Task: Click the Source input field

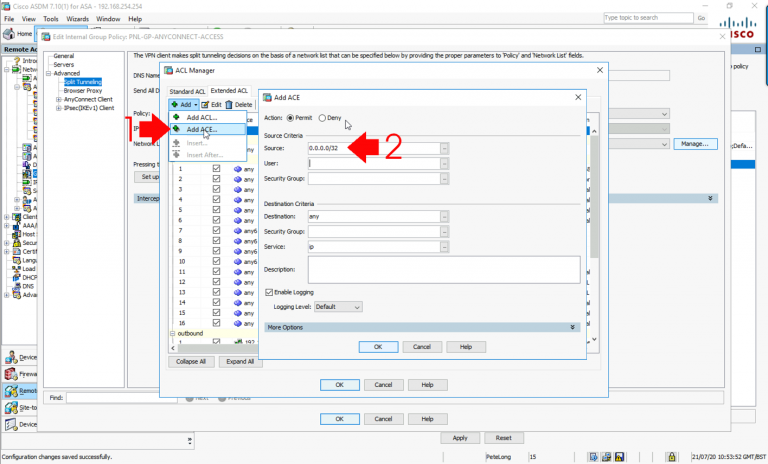Action: coord(374,148)
